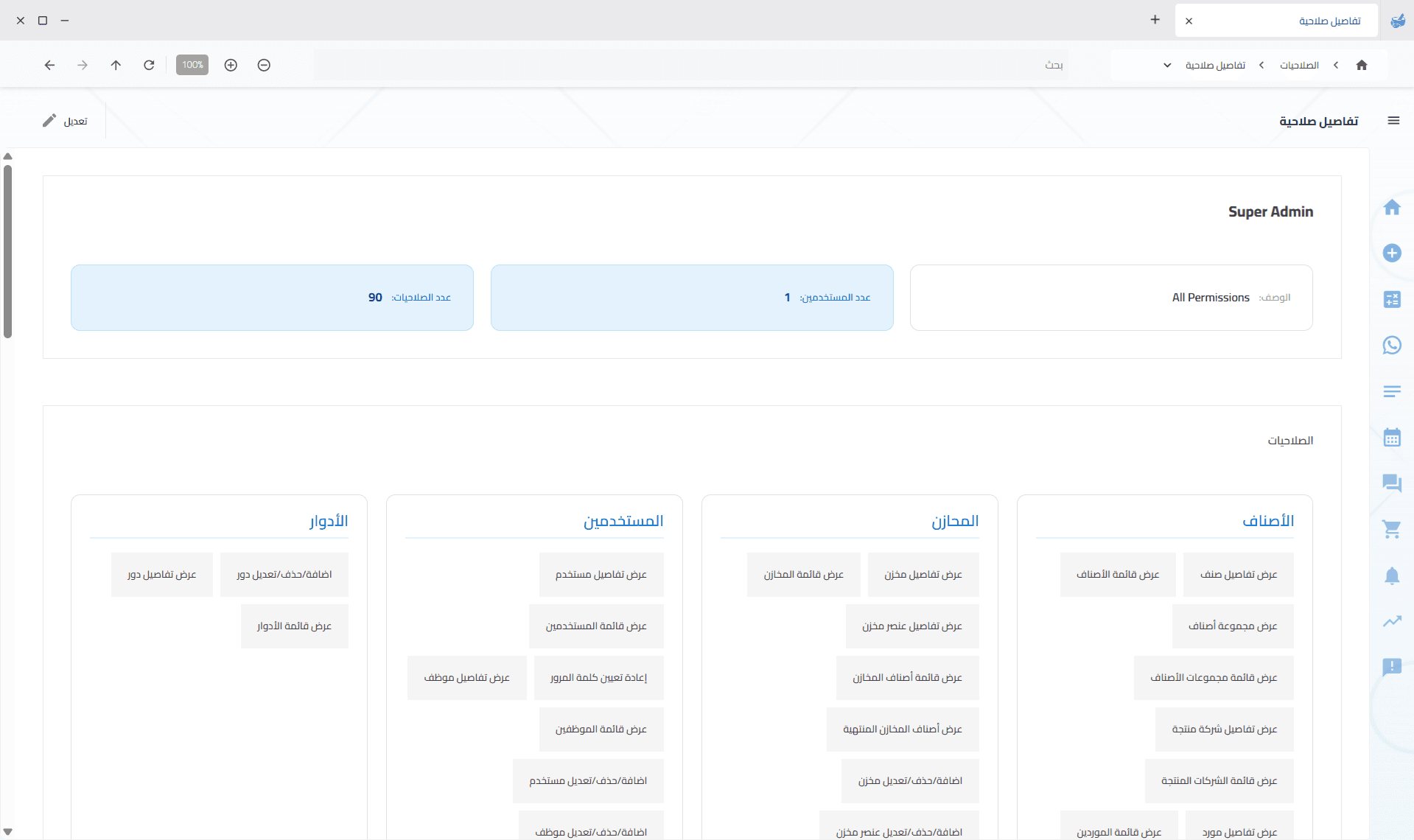This screenshot has width=1414, height=840.
Task: Open the calculator icon in the sidebar
Action: [x=1393, y=299]
